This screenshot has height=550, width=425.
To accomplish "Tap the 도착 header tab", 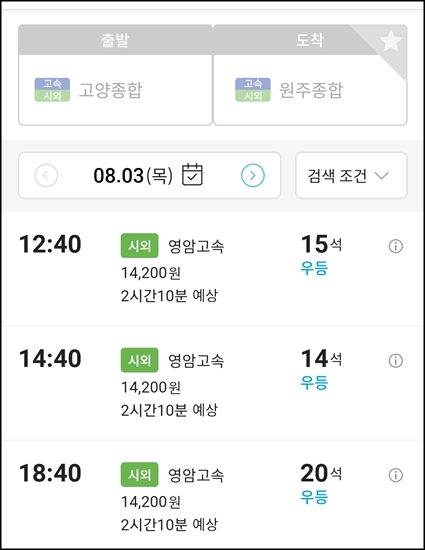I will (x=310, y=40).
